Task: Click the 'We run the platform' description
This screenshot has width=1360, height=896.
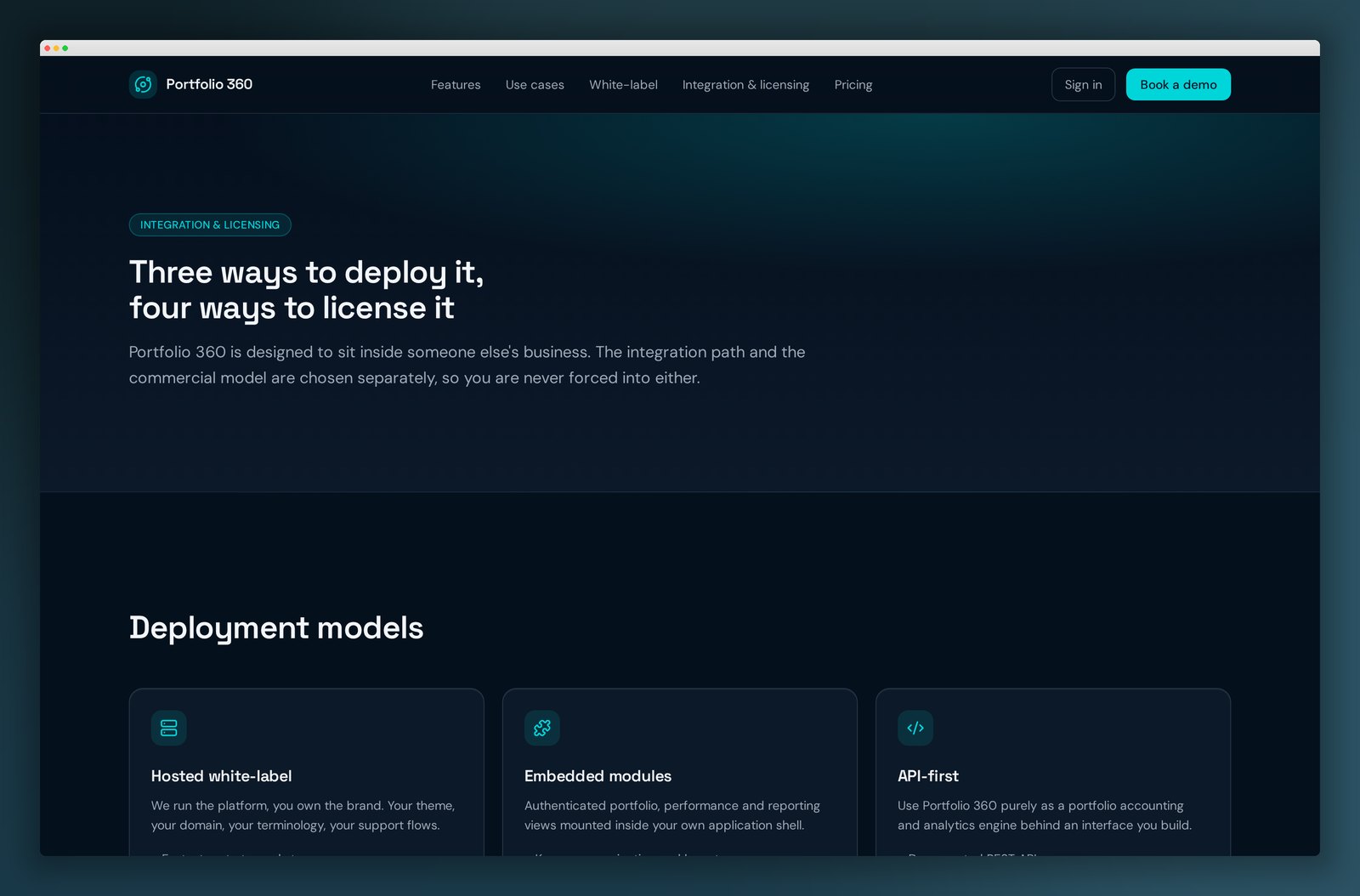Action: [303, 815]
